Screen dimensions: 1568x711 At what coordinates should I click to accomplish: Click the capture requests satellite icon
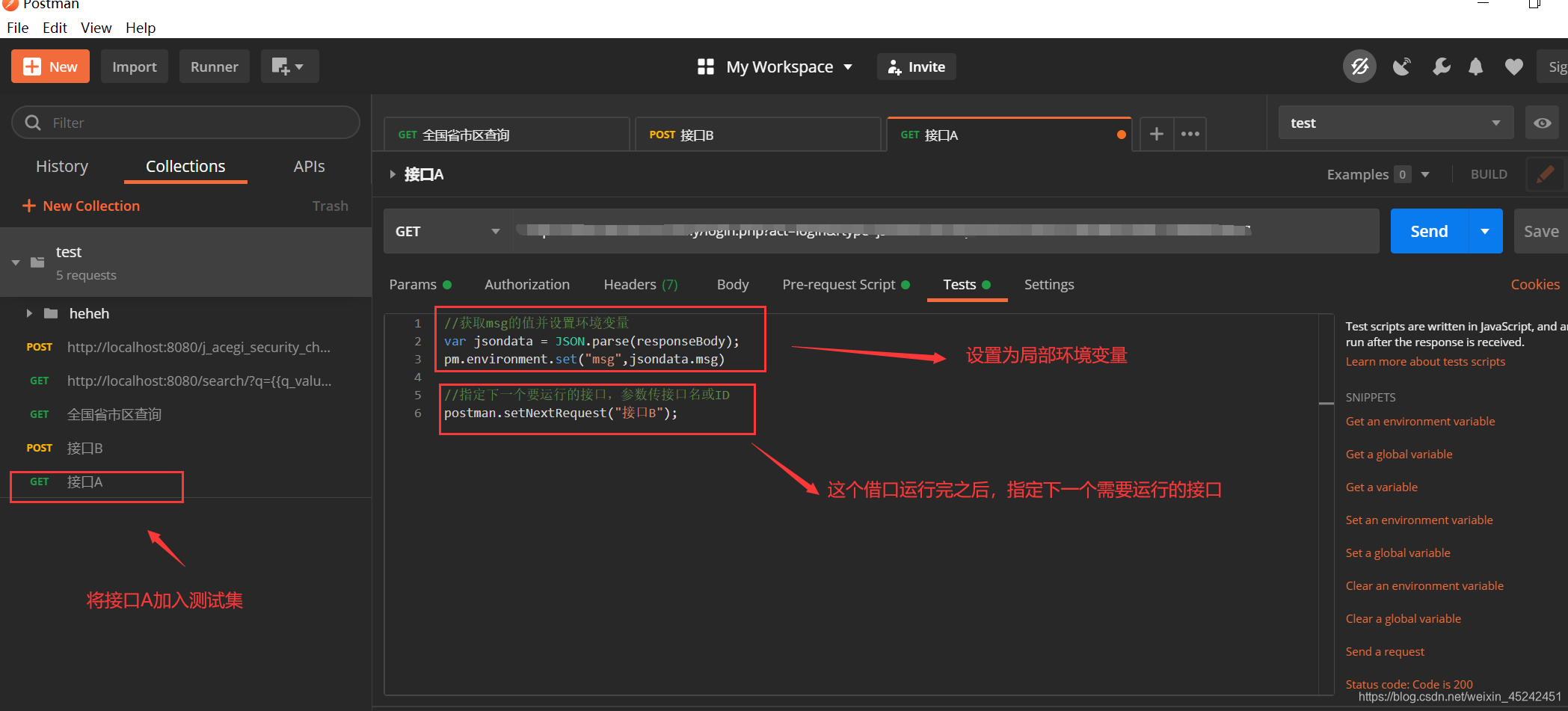pos(1401,67)
